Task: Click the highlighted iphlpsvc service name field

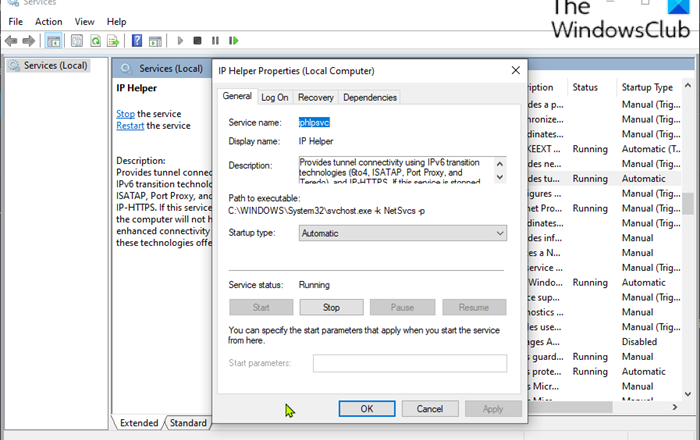Action: pyautogui.click(x=314, y=122)
